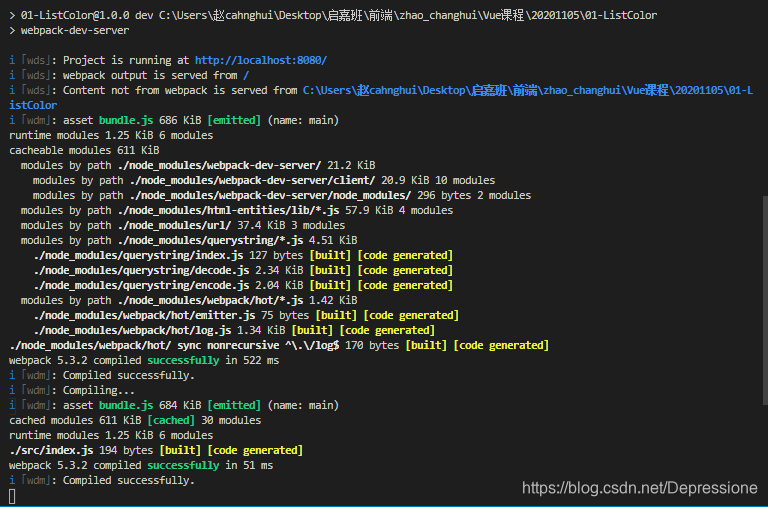The height and width of the screenshot is (507, 768).
Task: Click the "webpack-dev-server" command line text
Action: tap(75, 30)
